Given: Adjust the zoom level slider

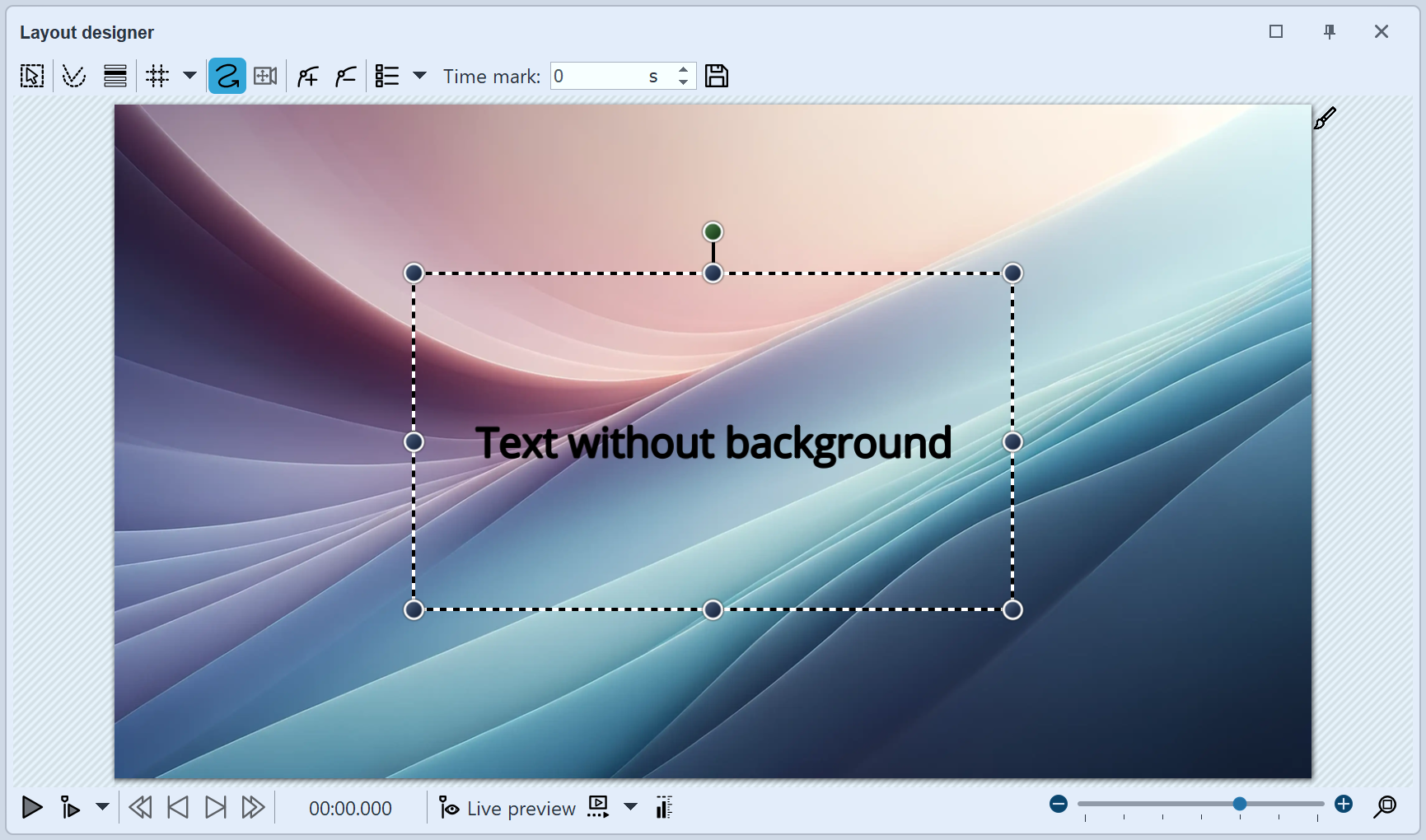Looking at the screenshot, I should click(x=1241, y=805).
